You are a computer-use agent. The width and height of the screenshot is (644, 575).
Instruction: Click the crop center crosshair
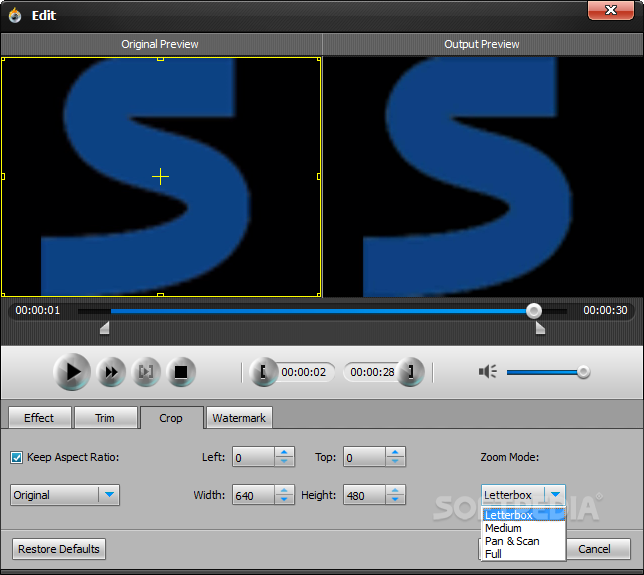[160, 177]
